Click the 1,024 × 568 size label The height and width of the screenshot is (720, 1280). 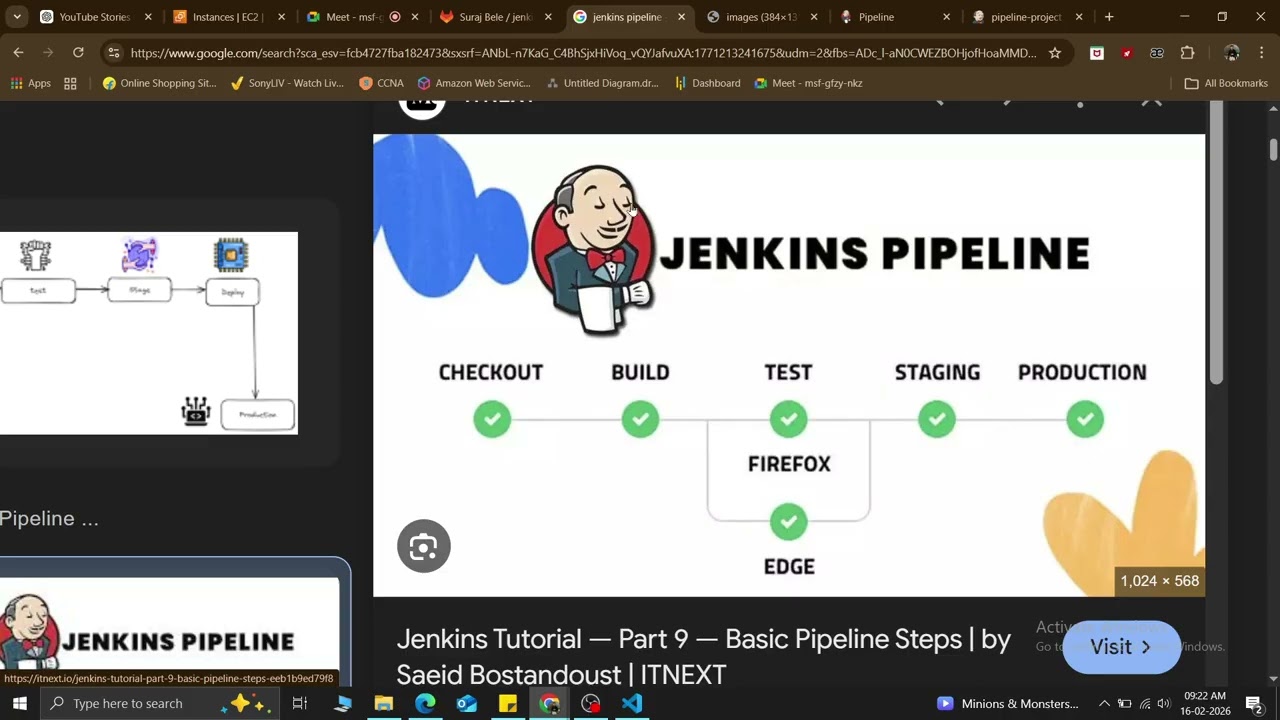pos(1159,581)
